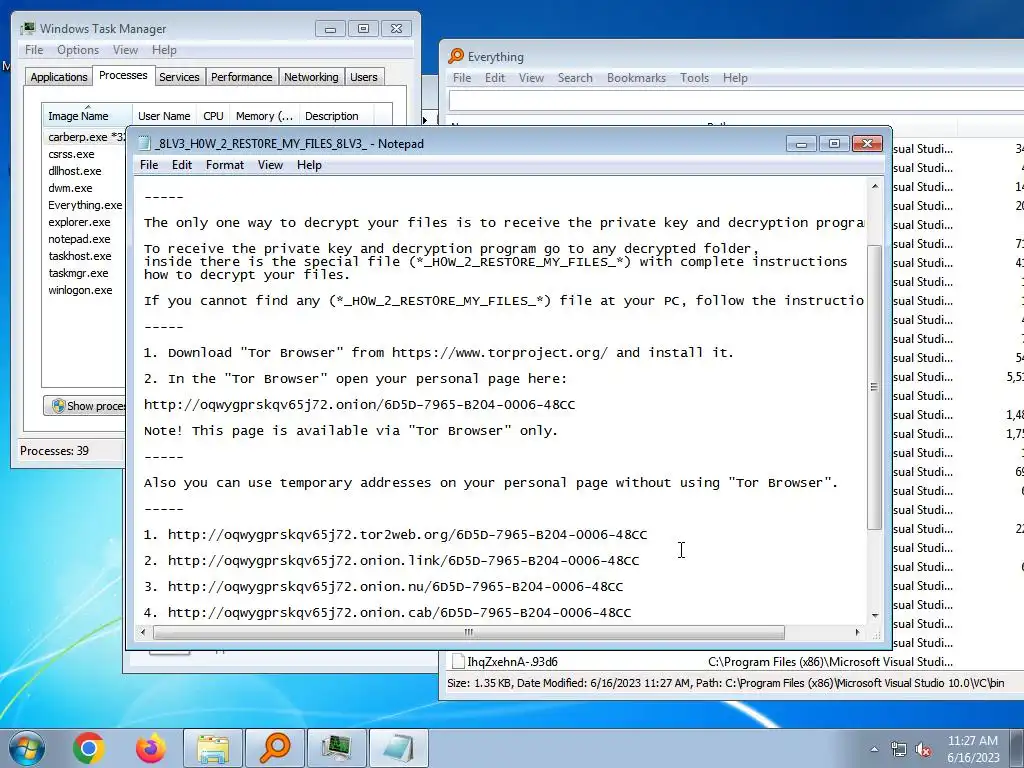Image resolution: width=1024 pixels, height=768 pixels.
Task: Sort processes by Memory column
Action: 264,116
